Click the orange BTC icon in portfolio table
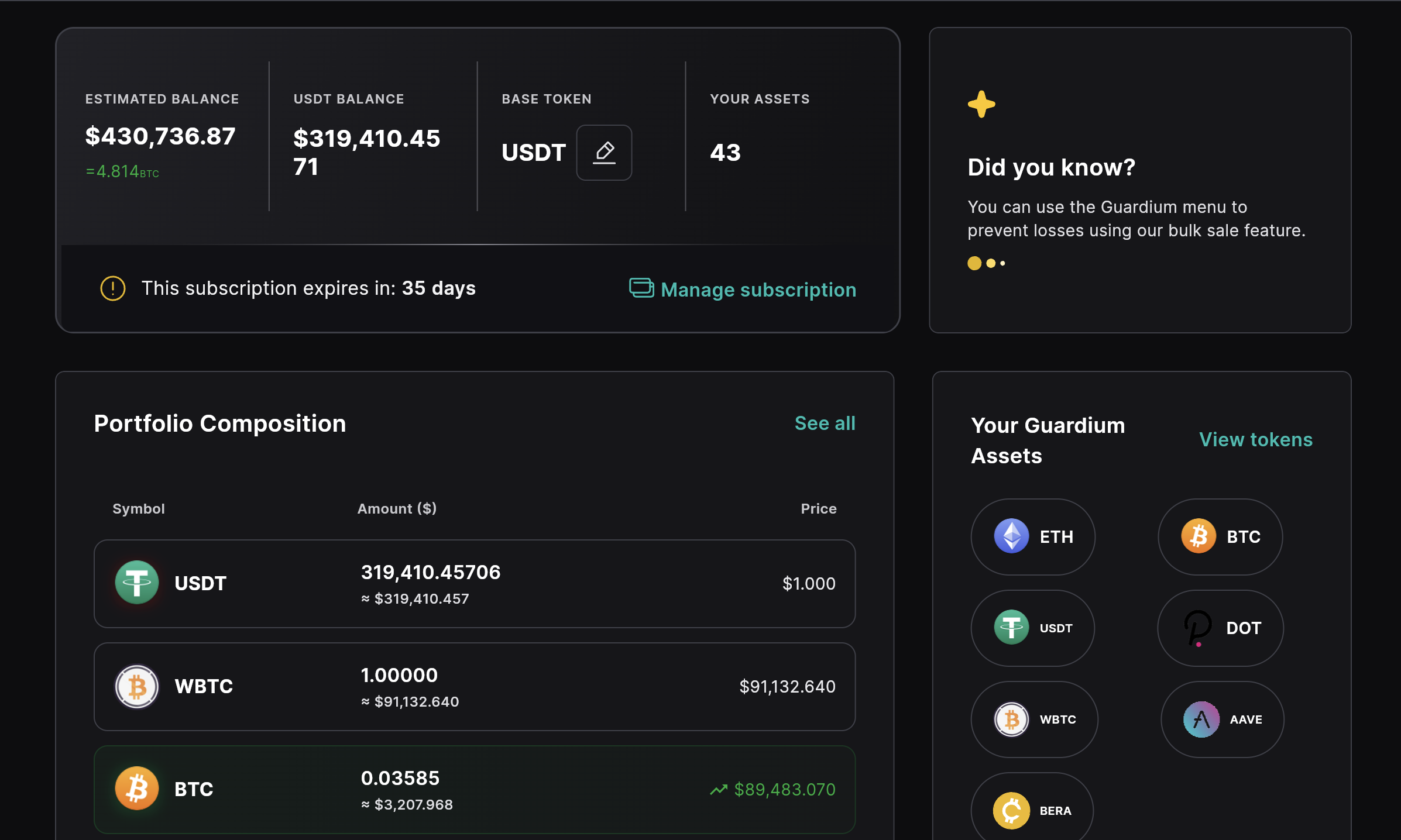Image resolution: width=1401 pixels, height=840 pixels. (x=137, y=789)
